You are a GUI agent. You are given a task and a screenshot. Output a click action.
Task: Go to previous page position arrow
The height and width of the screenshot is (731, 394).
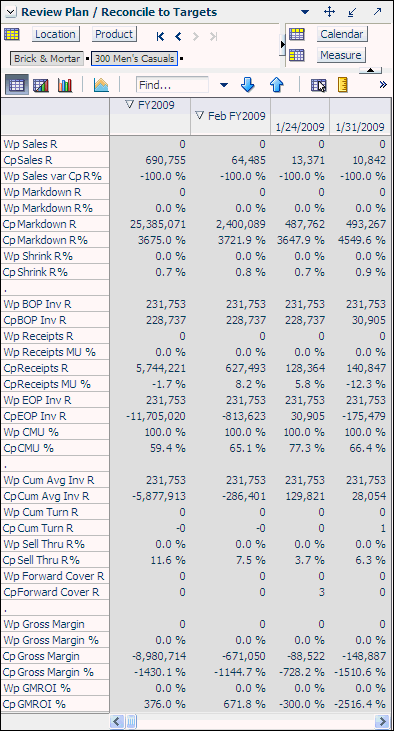click(178, 36)
